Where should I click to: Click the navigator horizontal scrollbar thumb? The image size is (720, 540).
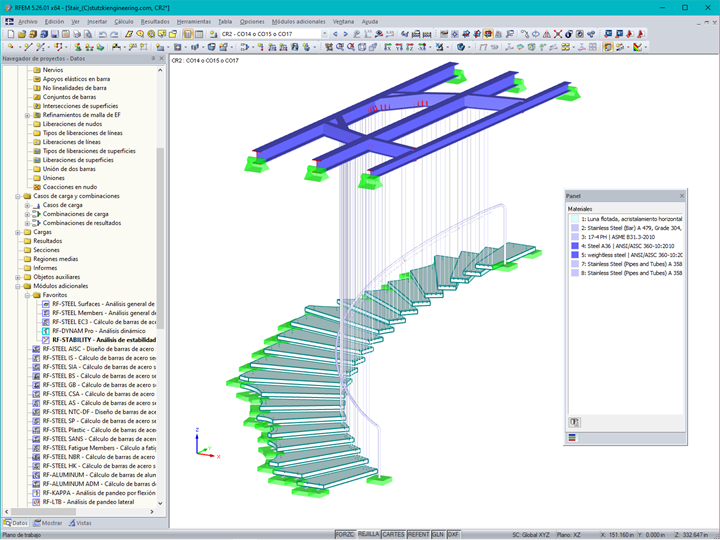click(x=43, y=512)
